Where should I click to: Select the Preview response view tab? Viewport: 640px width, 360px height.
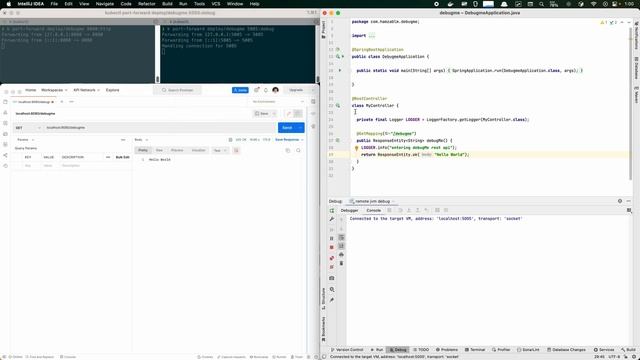(177, 151)
